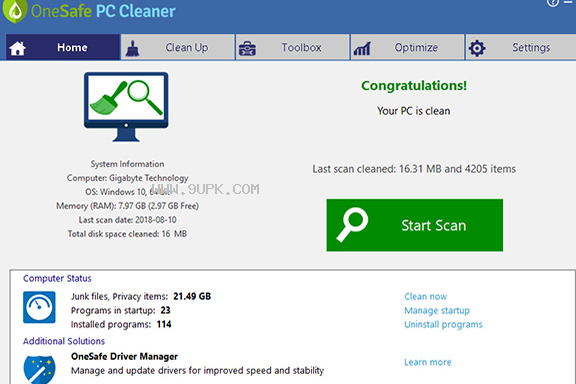Click the 'Your PC is clean' message

(x=414, y=111)
